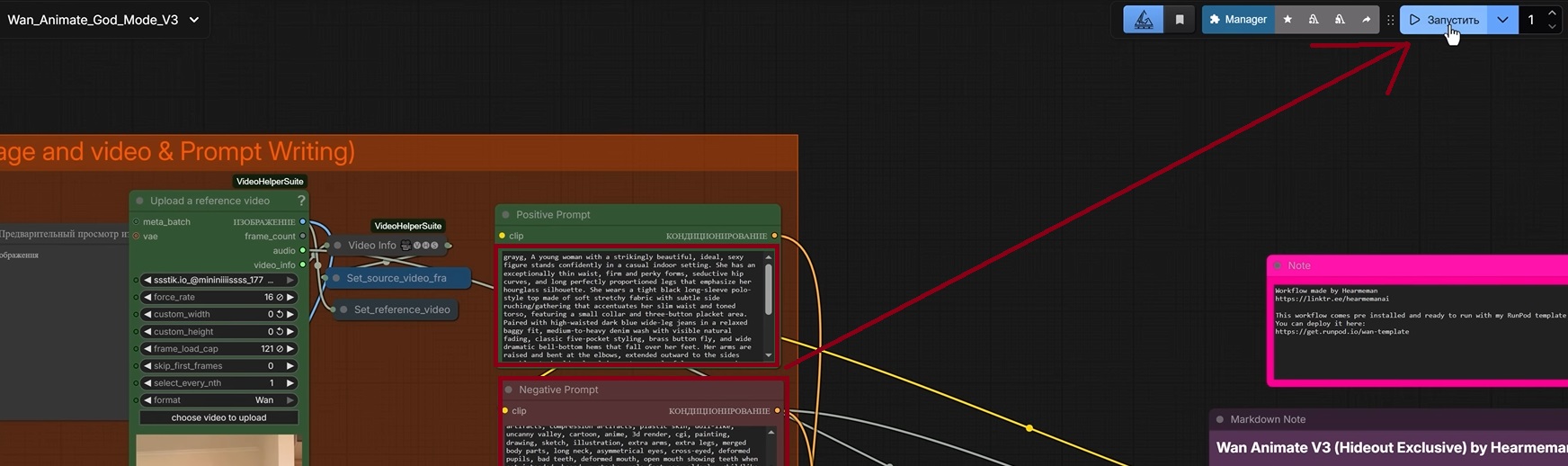This screenshot has width=1568, height=466.
Task: Increase skip_first_frames with the right arrow
Action: (x=290, y=366)
